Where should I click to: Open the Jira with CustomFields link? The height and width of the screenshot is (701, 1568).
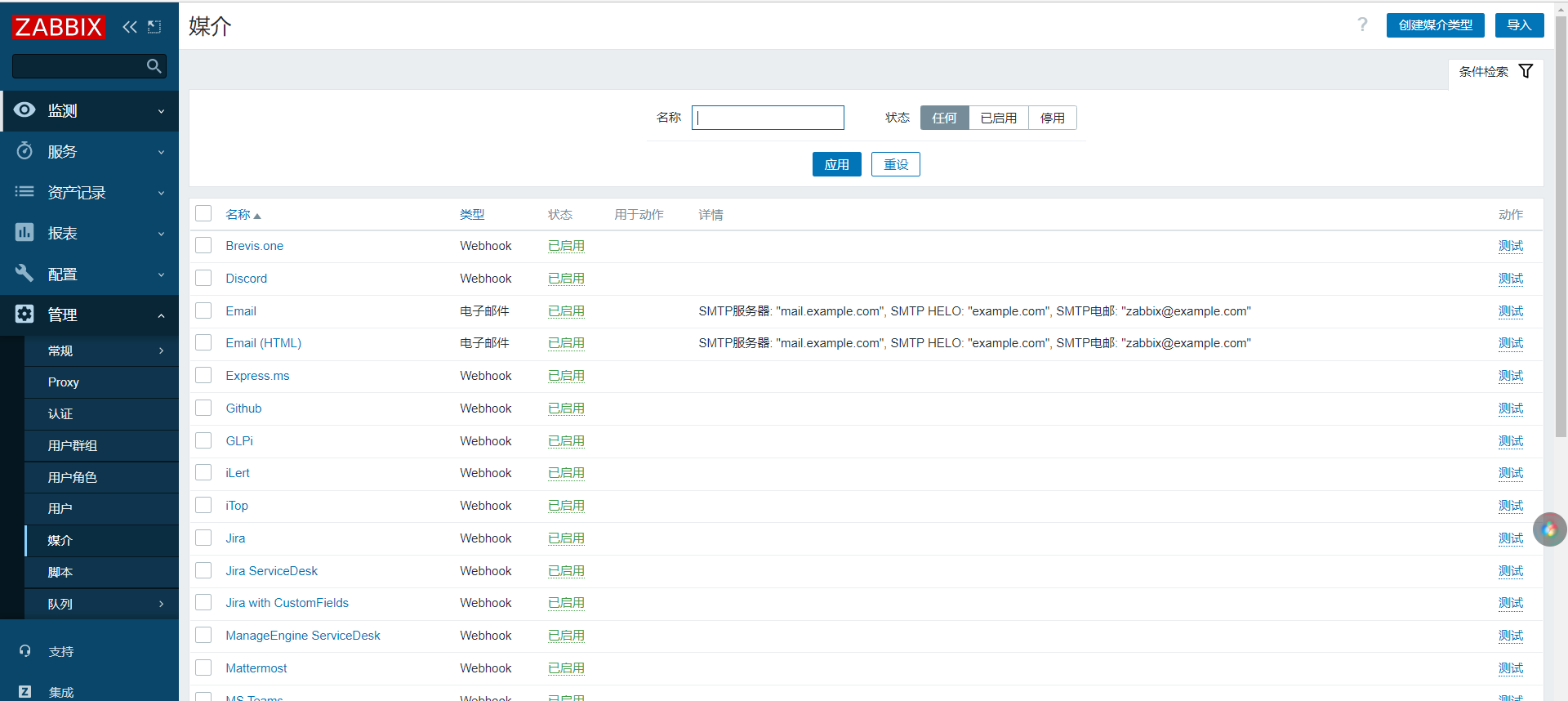[x=287, y=603]
